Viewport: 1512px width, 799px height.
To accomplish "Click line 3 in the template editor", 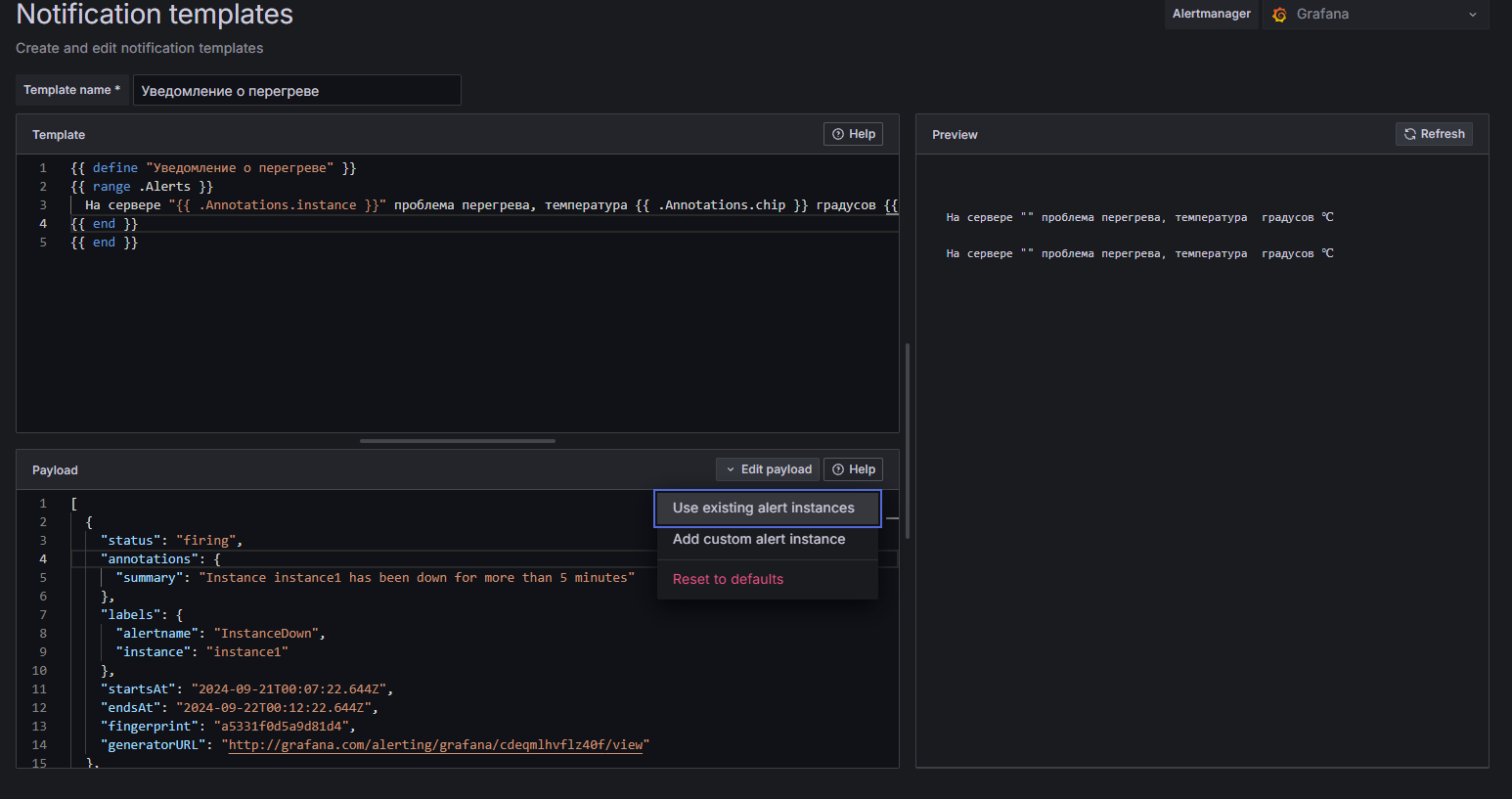I will point(293,204).
